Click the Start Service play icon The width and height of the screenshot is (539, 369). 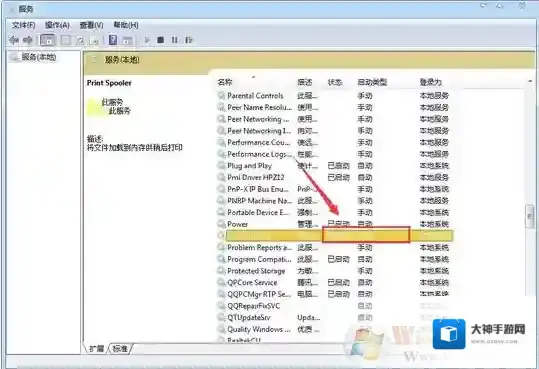[x=147, y=40]
